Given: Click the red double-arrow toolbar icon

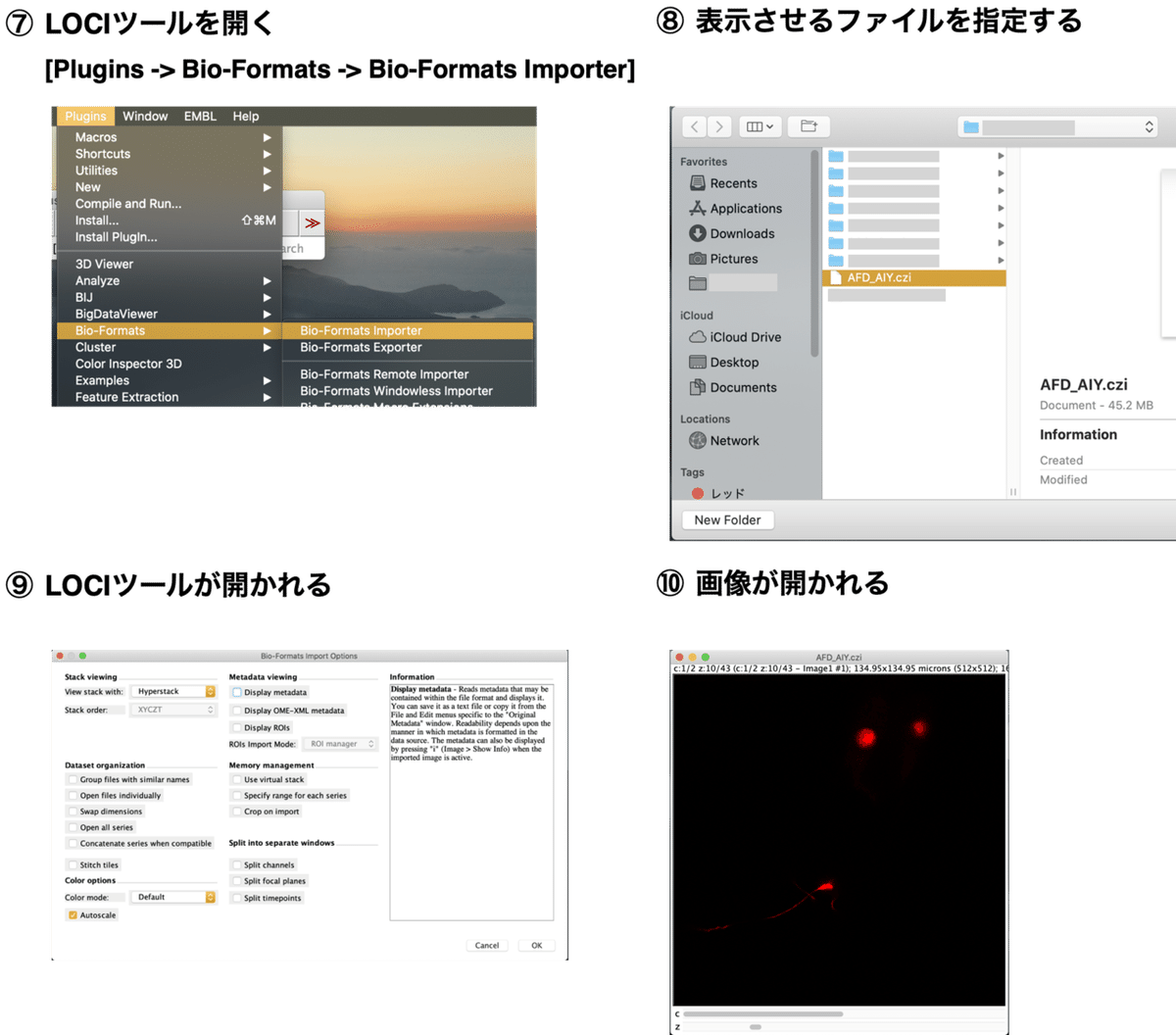Looking at the screenshot, I should click(x=313, y=223).
